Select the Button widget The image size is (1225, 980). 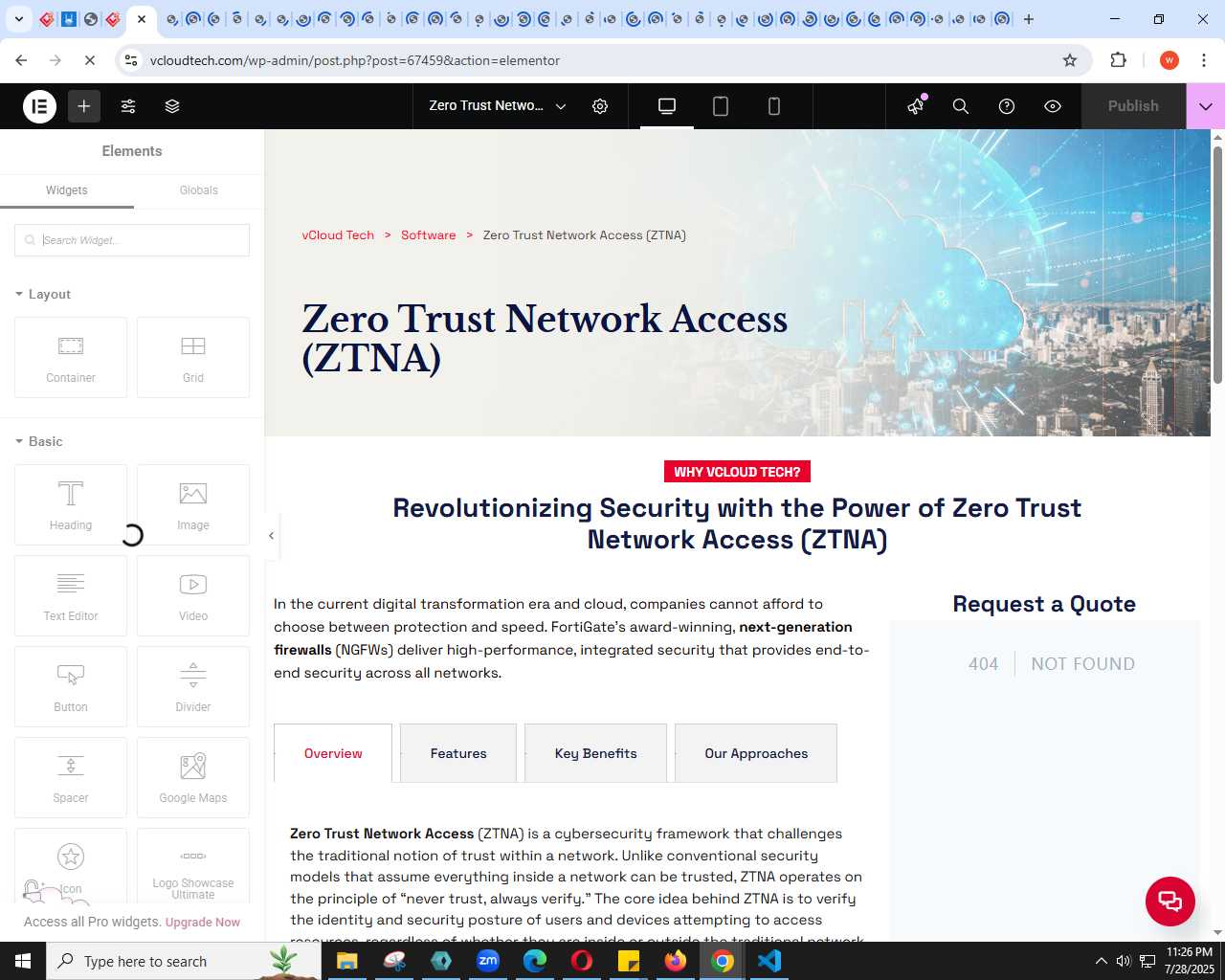pos(71,686)
